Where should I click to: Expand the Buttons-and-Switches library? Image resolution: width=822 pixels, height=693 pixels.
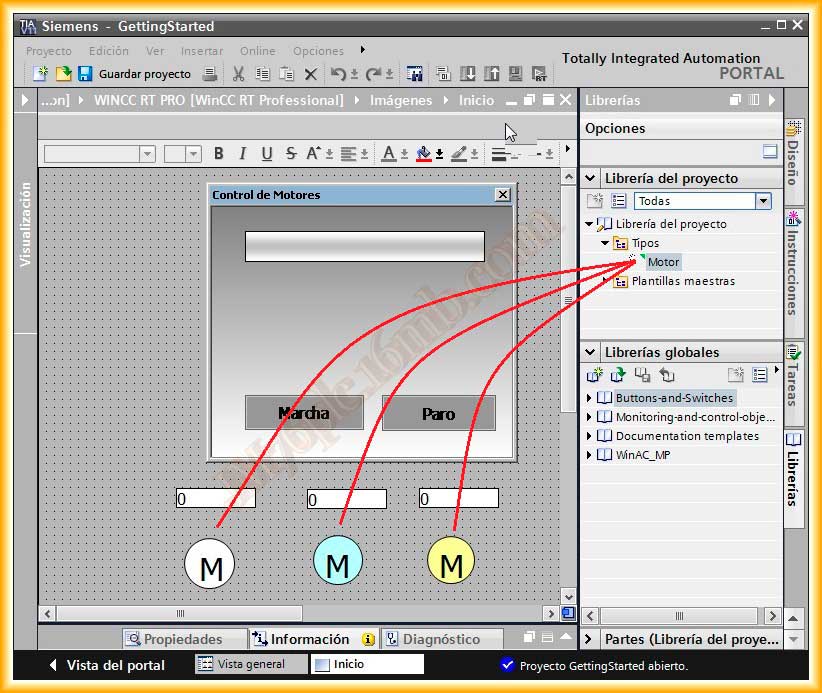pos(590,398)
